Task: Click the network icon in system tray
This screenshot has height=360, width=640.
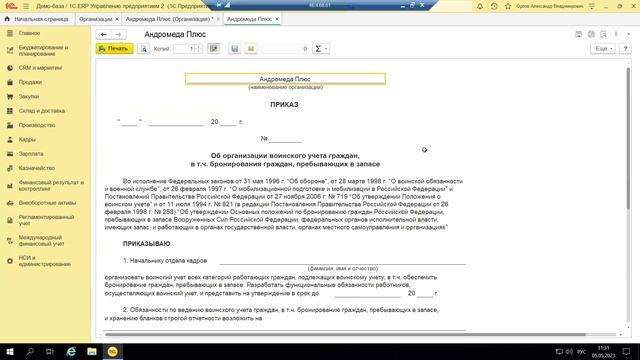Action: tap(559, 351)
